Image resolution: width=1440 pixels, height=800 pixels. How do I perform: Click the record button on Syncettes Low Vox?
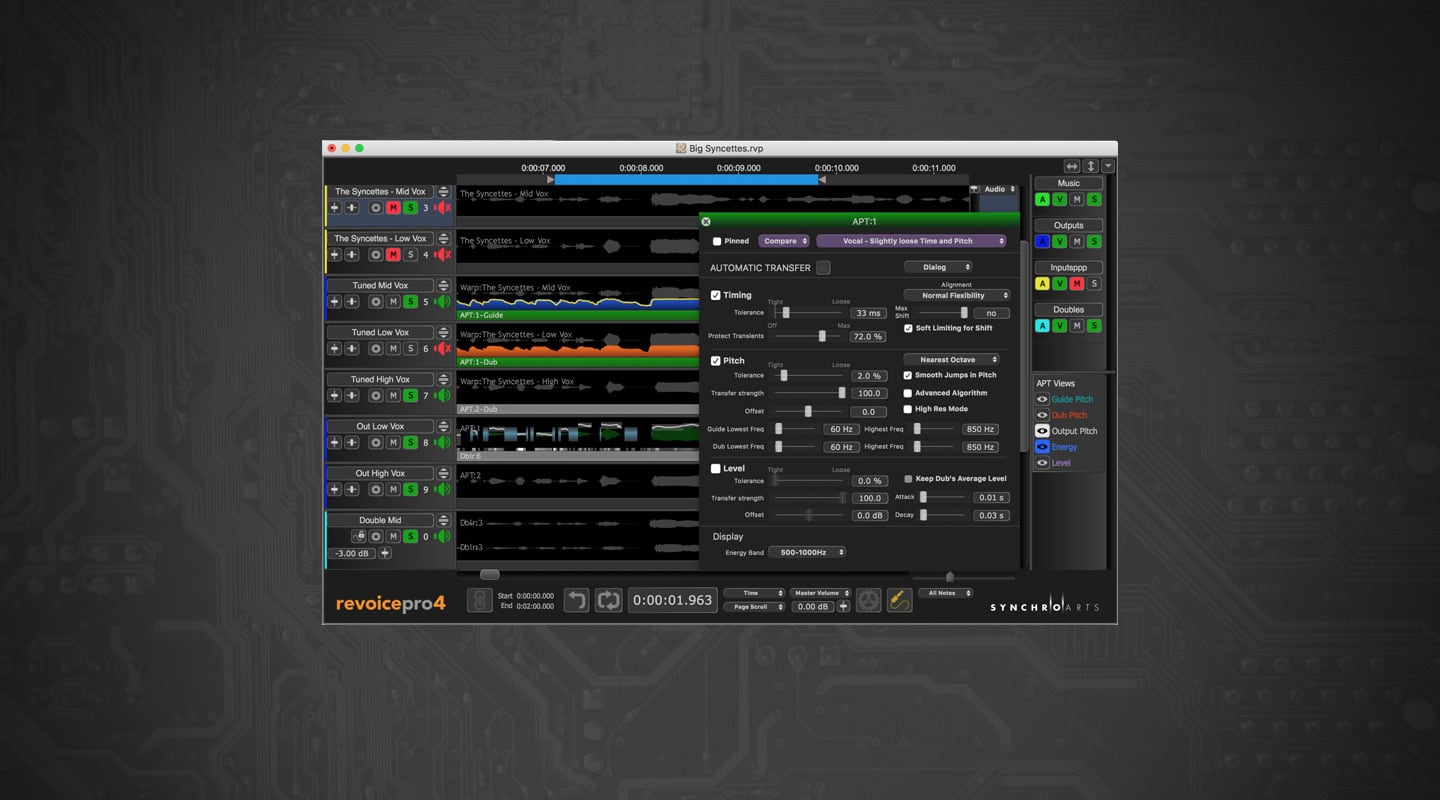tap(376, 255)
